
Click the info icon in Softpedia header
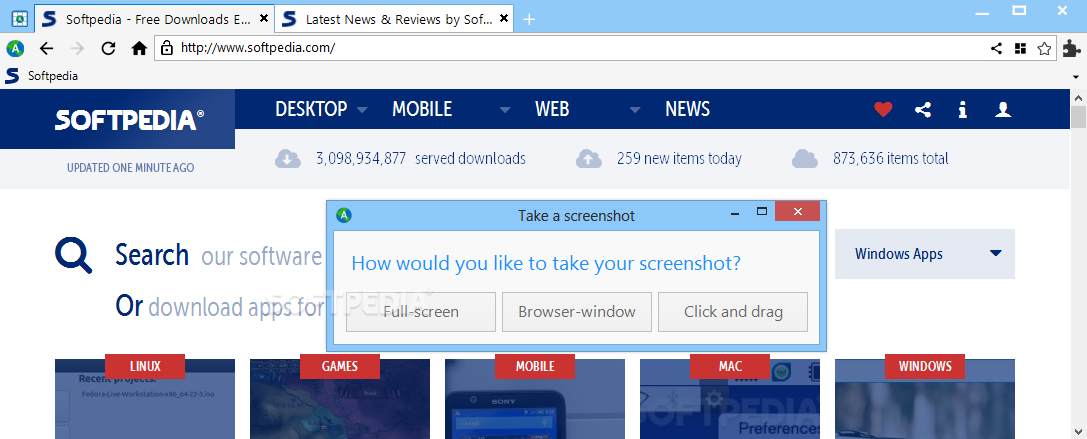coord(962,110)
